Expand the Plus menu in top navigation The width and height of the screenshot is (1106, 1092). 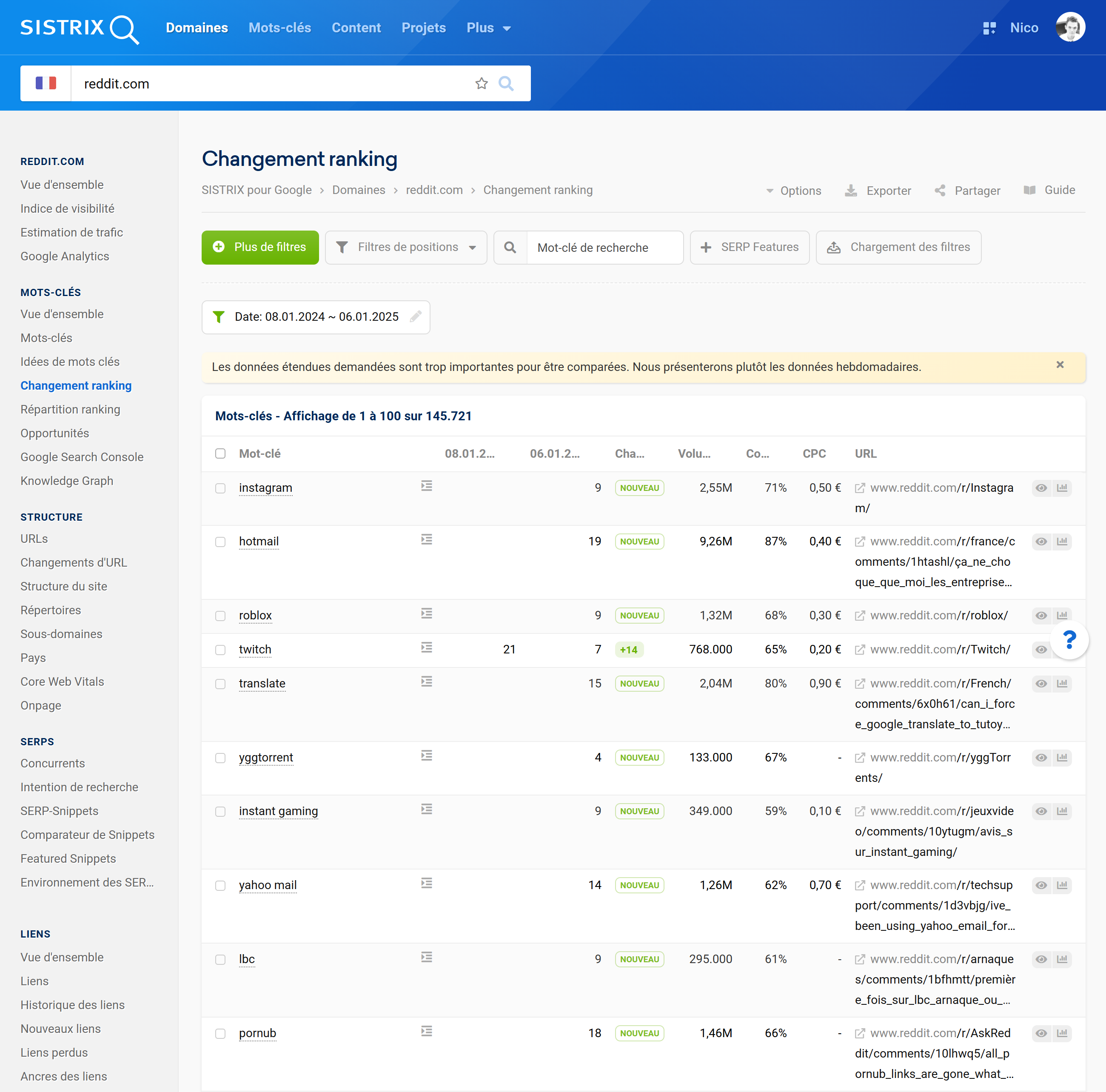point(488,28)
